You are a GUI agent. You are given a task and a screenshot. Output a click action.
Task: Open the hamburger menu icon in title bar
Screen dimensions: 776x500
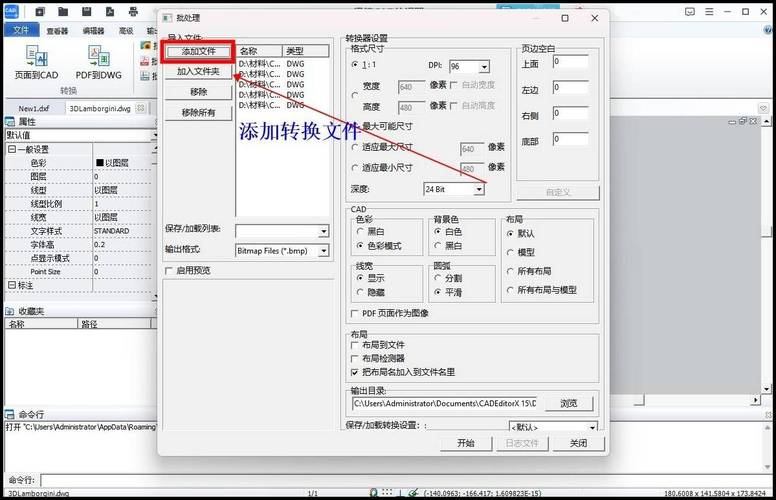pos(709,11)
